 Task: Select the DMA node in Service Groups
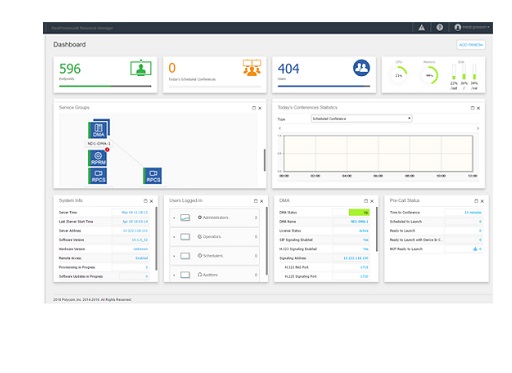tap(99, 129)
